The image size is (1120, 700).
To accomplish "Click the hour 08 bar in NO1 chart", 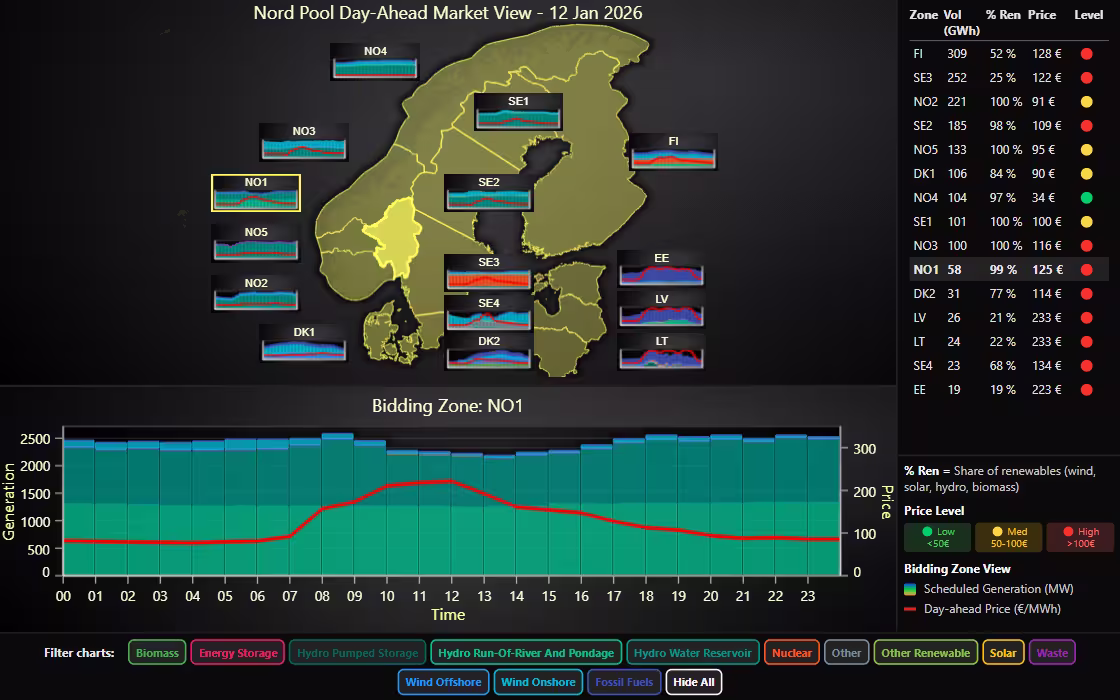I will 338,504.
